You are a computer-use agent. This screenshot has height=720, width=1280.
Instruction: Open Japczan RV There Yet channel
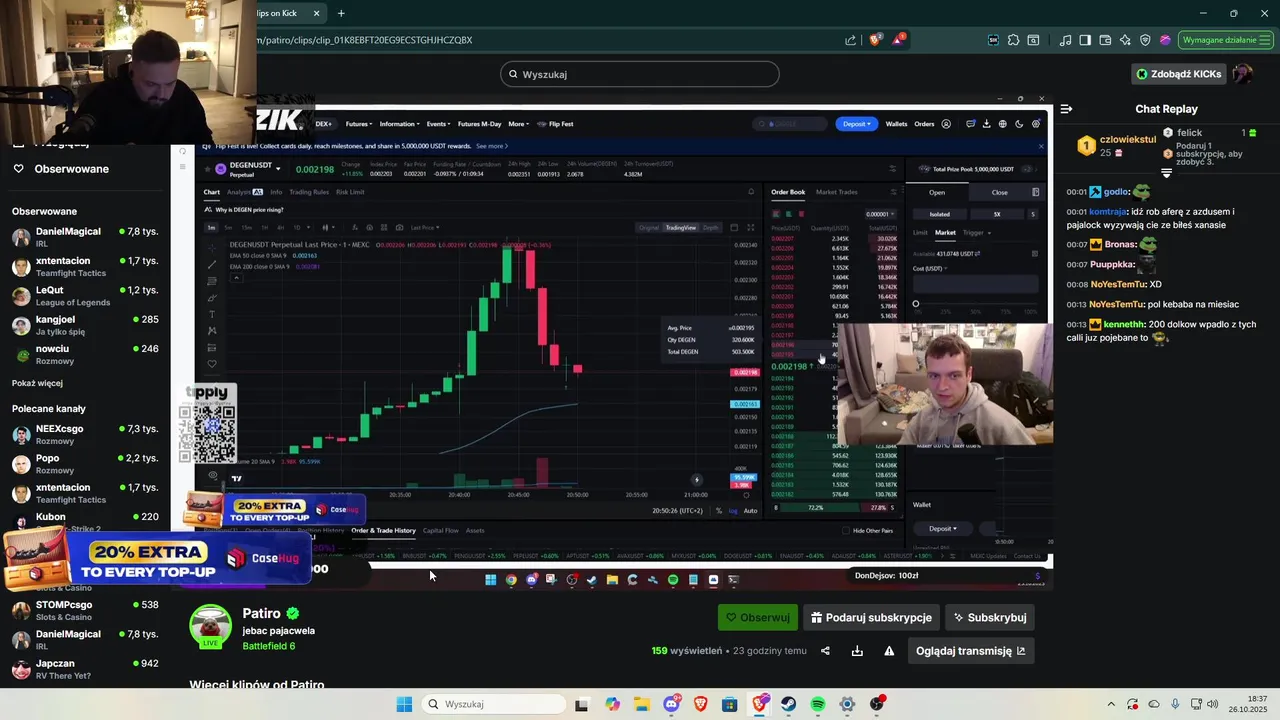tap(85, 669)
